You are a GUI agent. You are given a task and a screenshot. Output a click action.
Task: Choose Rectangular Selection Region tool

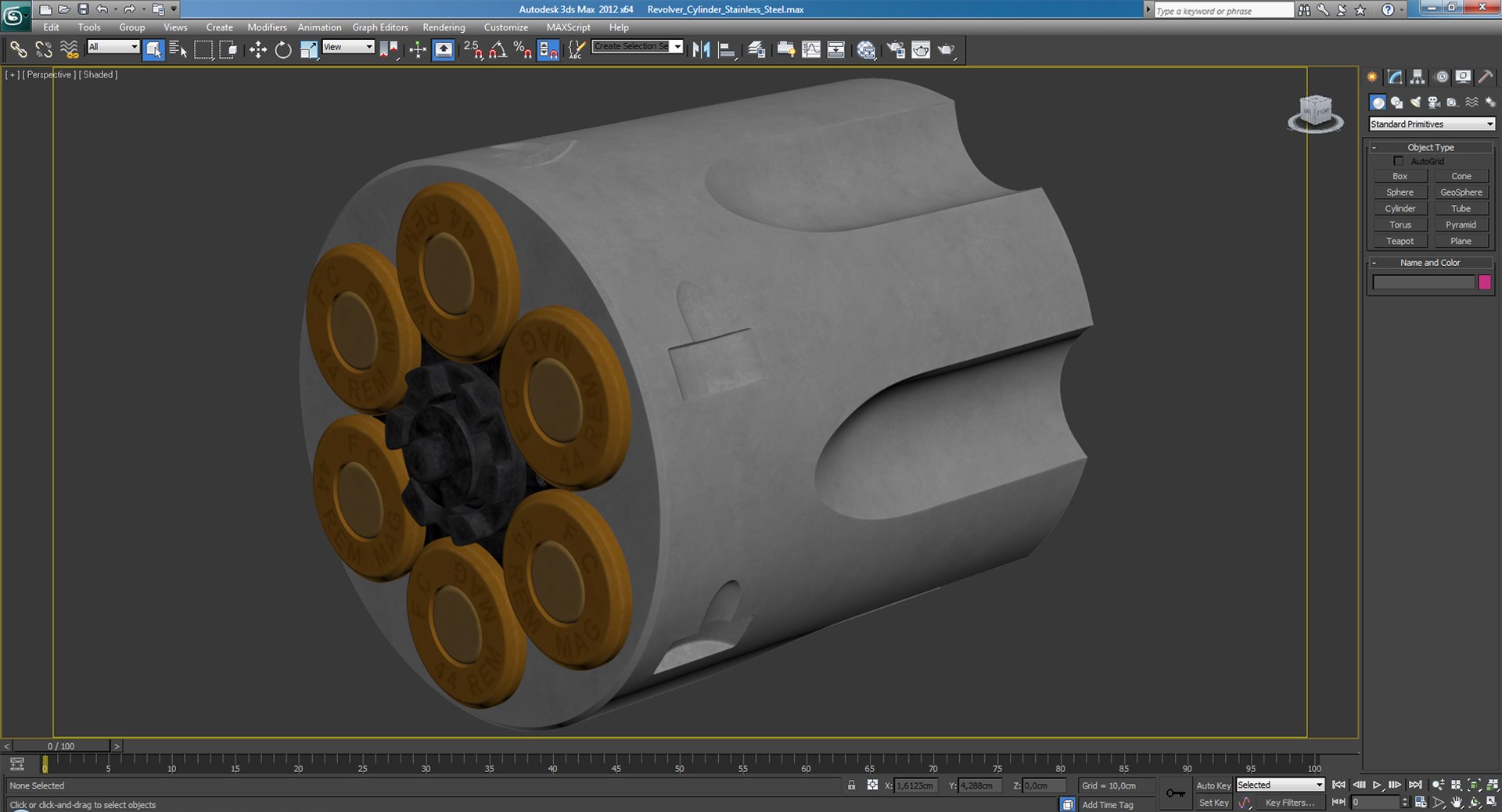tap(203, 49)
